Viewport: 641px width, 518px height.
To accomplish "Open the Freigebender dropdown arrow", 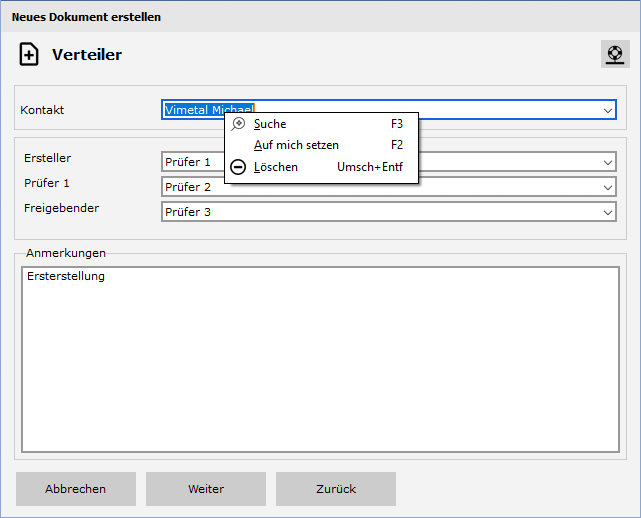I will pos(608,212).
